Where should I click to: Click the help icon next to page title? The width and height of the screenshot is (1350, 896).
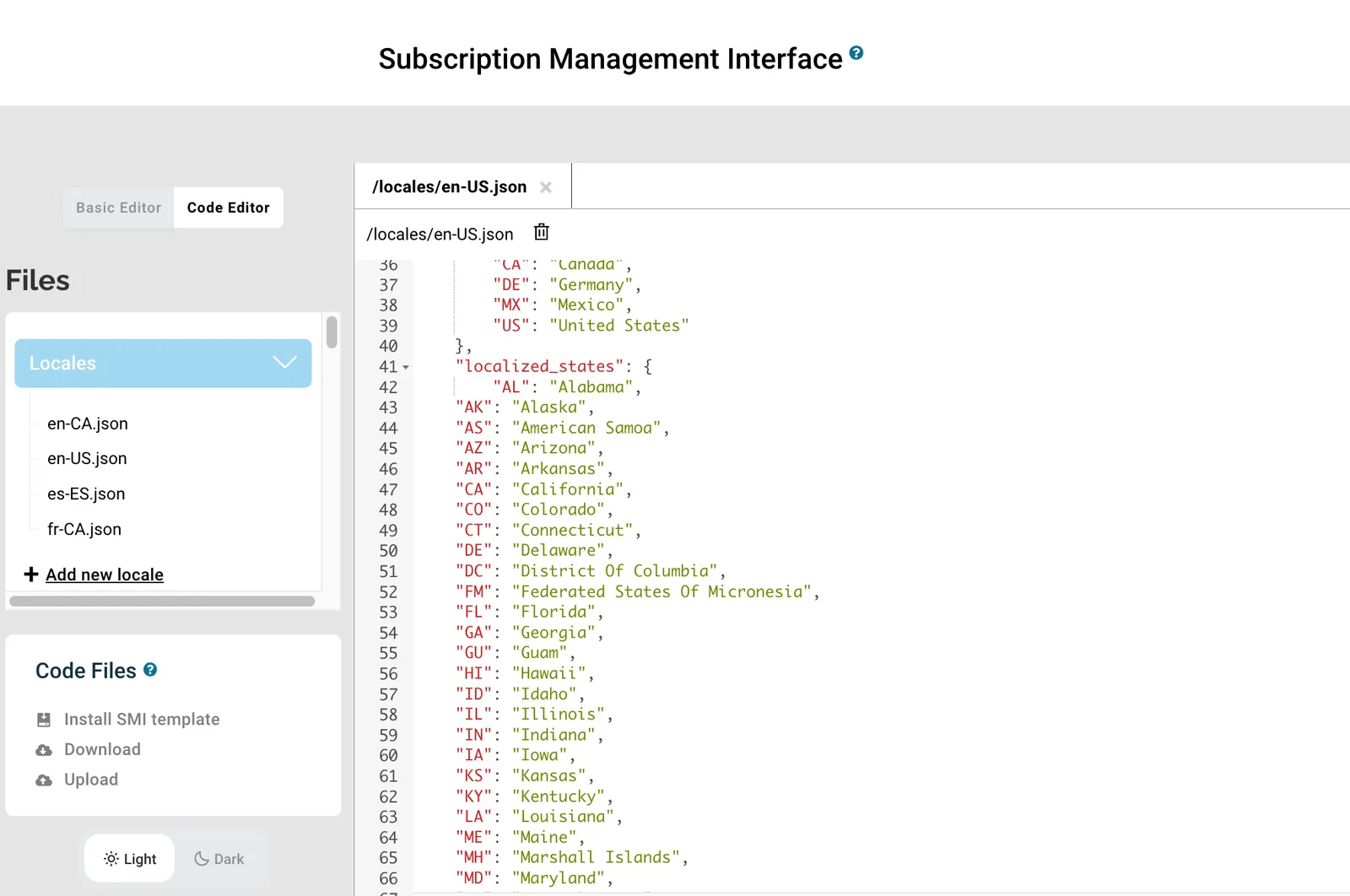856,53
